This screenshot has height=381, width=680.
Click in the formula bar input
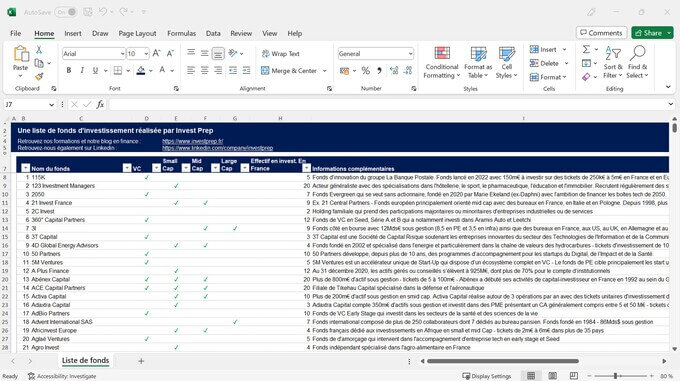pos(388,104)
